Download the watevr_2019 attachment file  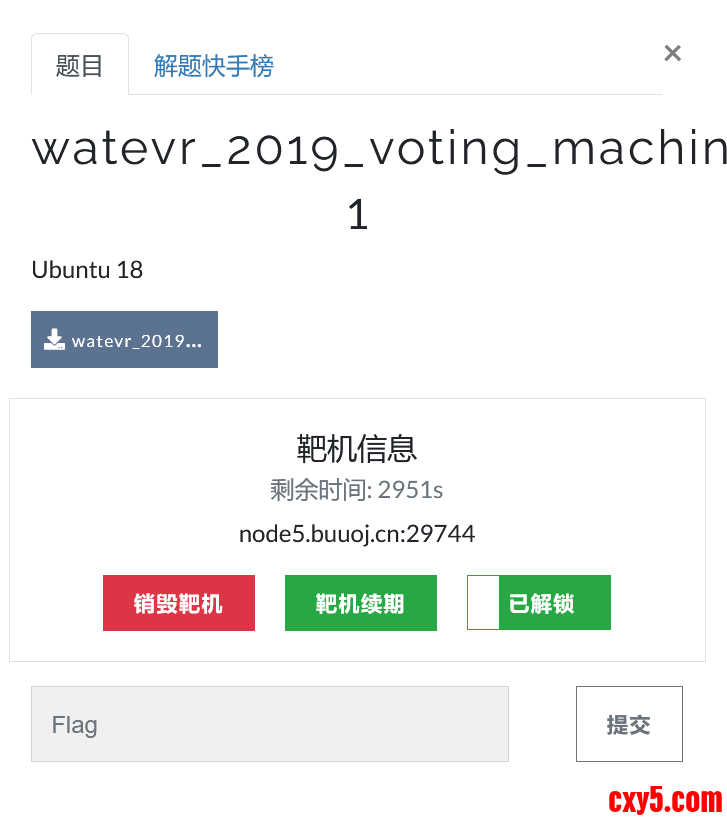[125, 340]
